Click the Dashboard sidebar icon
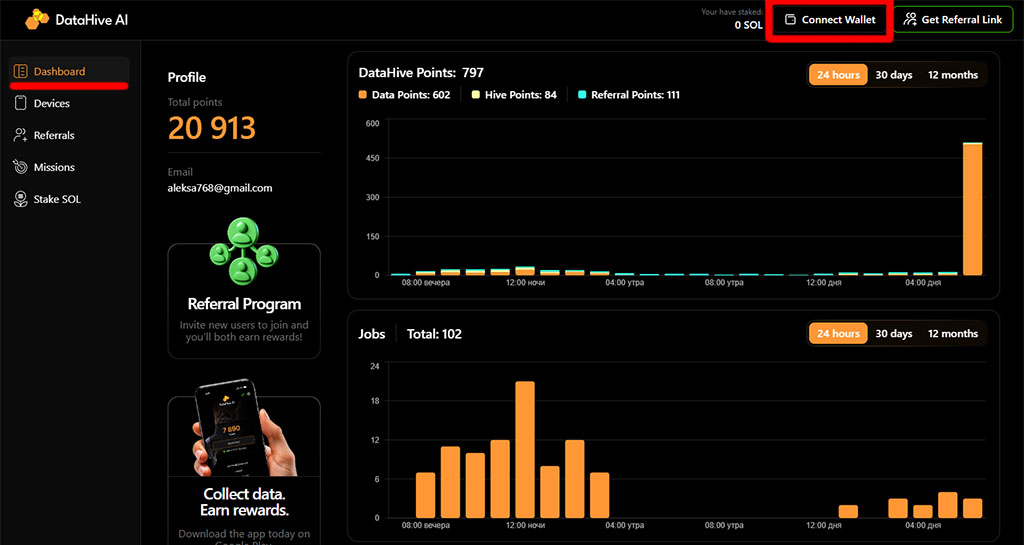Viewport: 1024px width, 545px height. pos(21,72)
